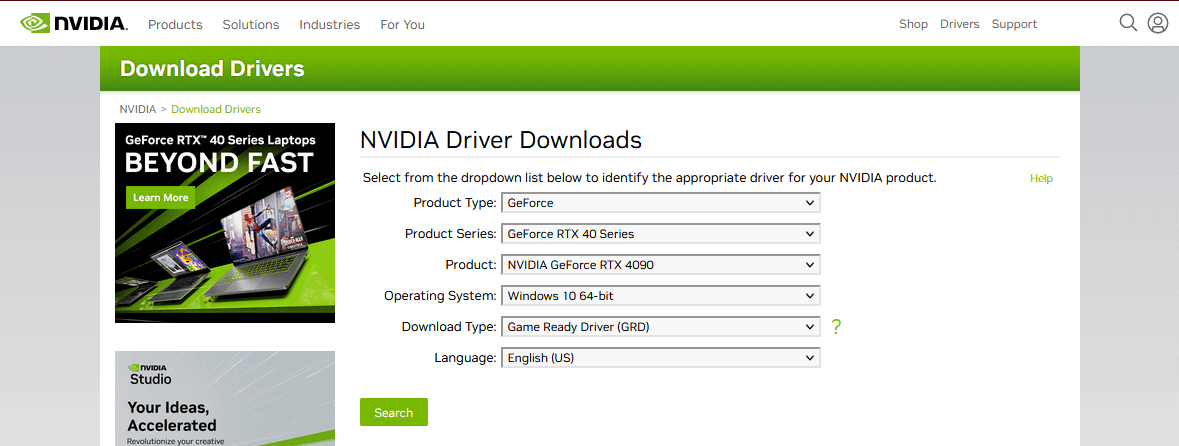
Task: Change the Language dropdown
Action: point(660,358)
